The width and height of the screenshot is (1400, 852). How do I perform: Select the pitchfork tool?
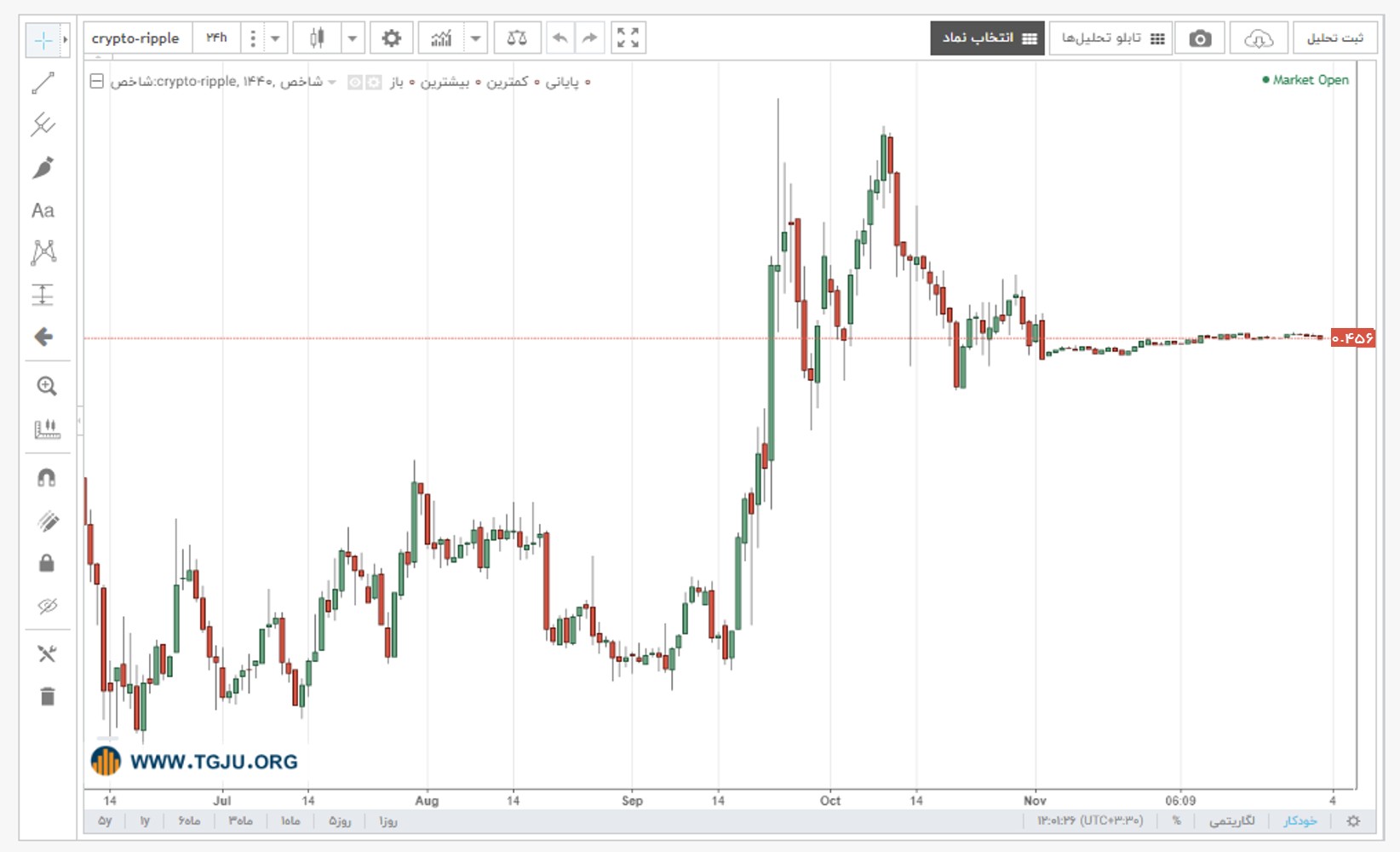pyautogui.click(x=43, y=125)
